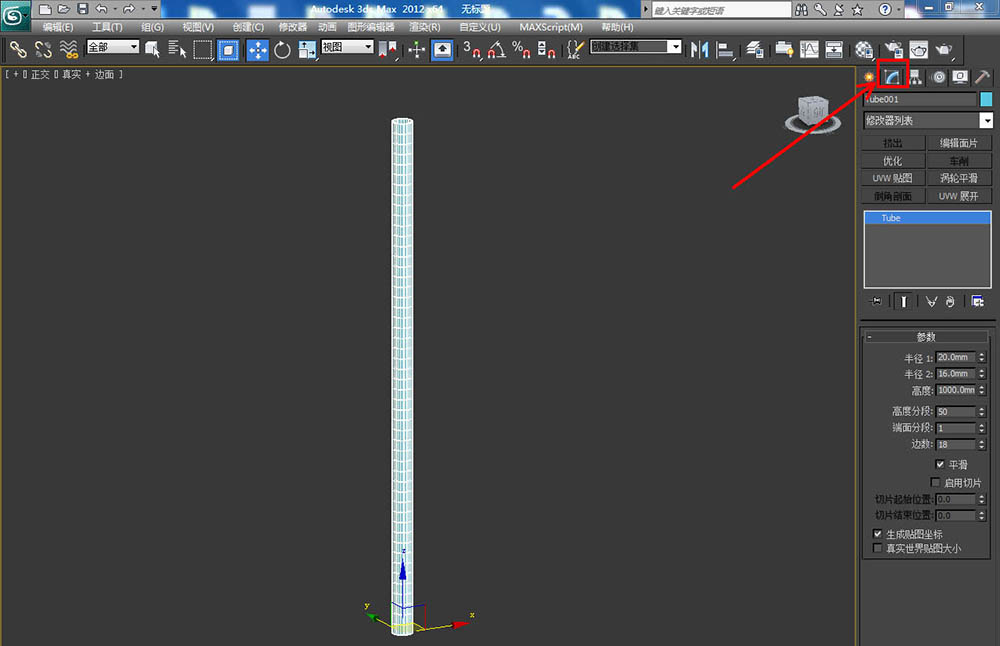Open the Layer Manager icon

coord(755,50)
